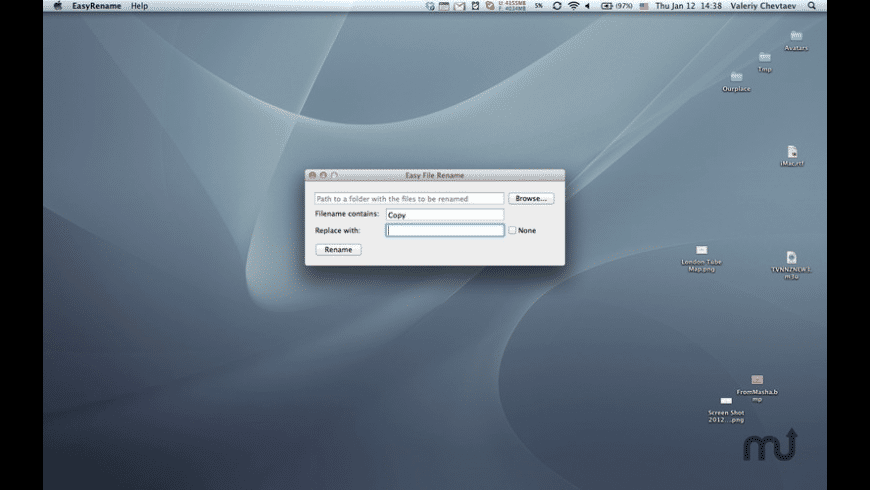
Task: Select the Ourplace folder on desktop
Action: [x=736, y=82]
